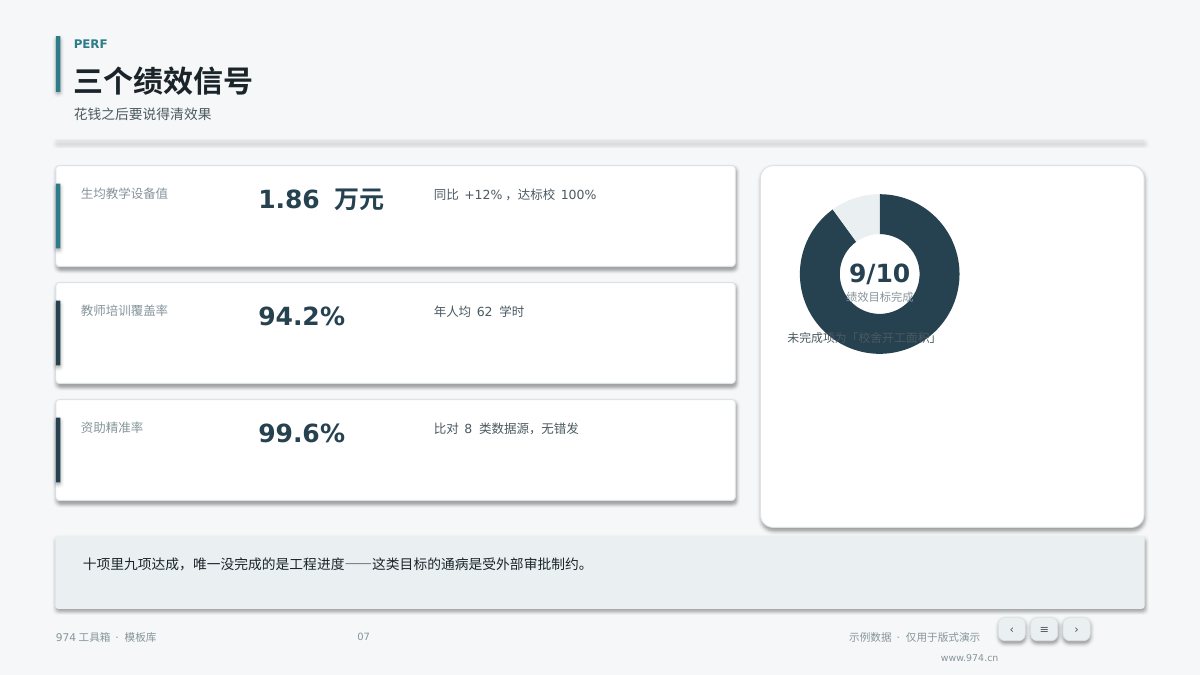The height and width of the screenshot is (675, 1200).
Task: Click the 1.86 万元 value
Action: 321,199
